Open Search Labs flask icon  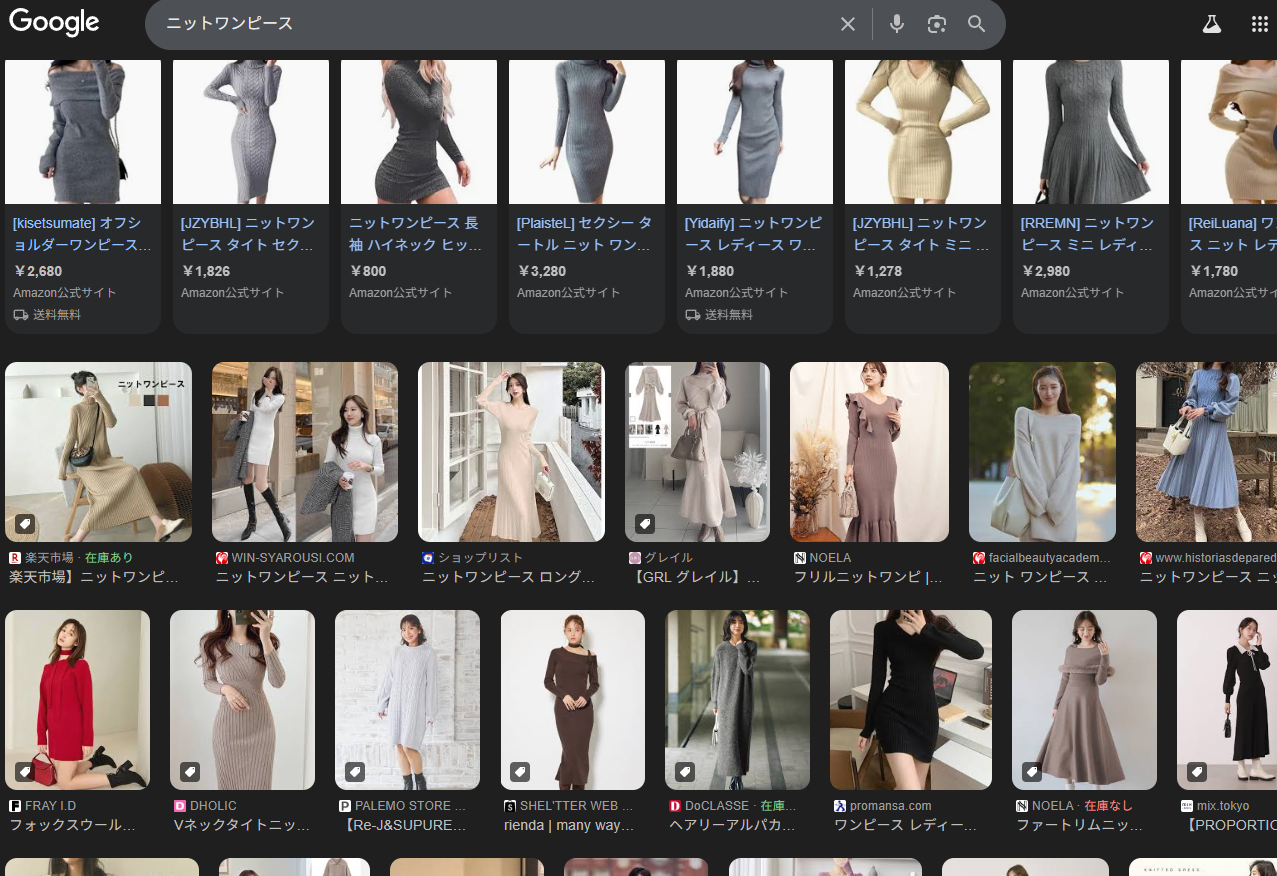click(x=1211, y=24)
